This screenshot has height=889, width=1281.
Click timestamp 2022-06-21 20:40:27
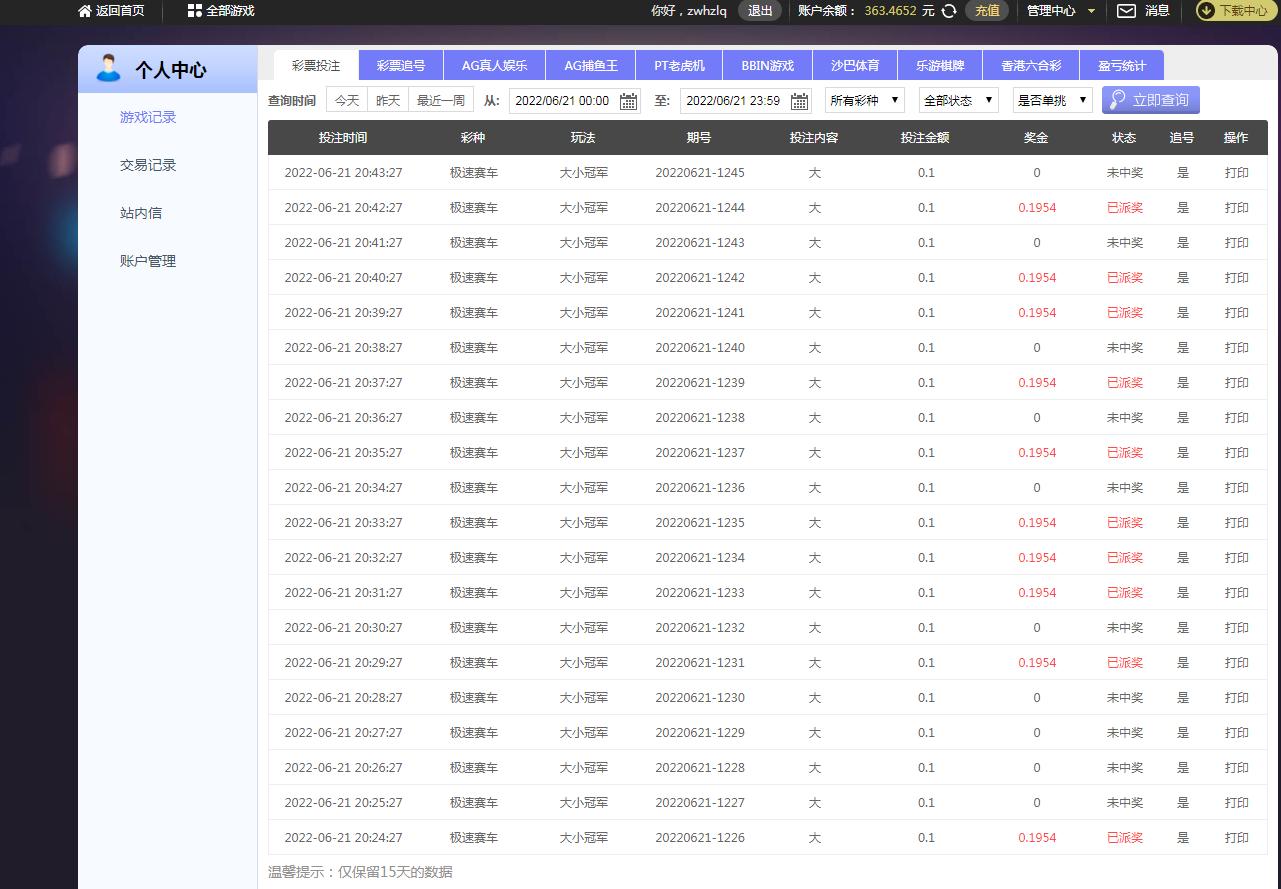coord(343,277)
